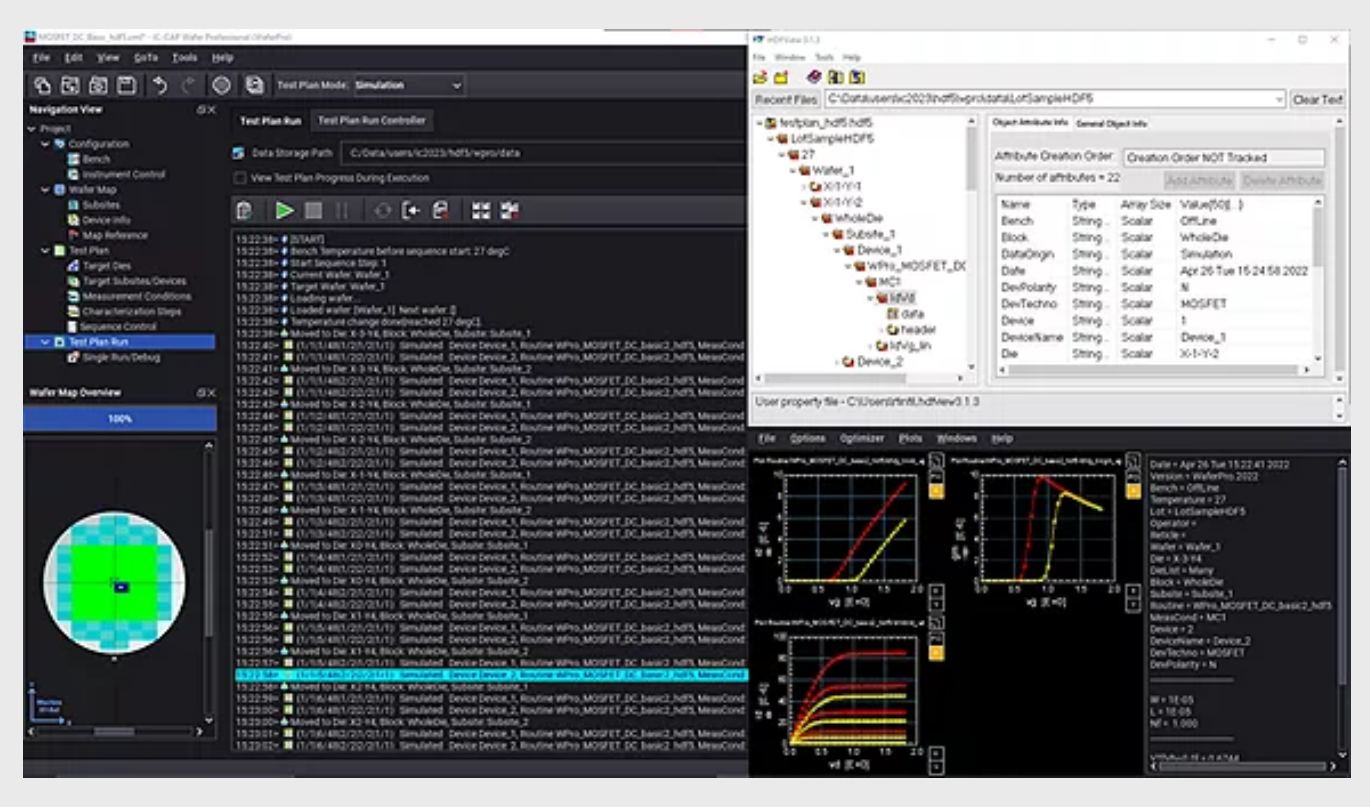Viewport: 1370px width, 807px height.
Task: Expand the Device_2 node in the HDF tree
Action: tap(837, 361)
